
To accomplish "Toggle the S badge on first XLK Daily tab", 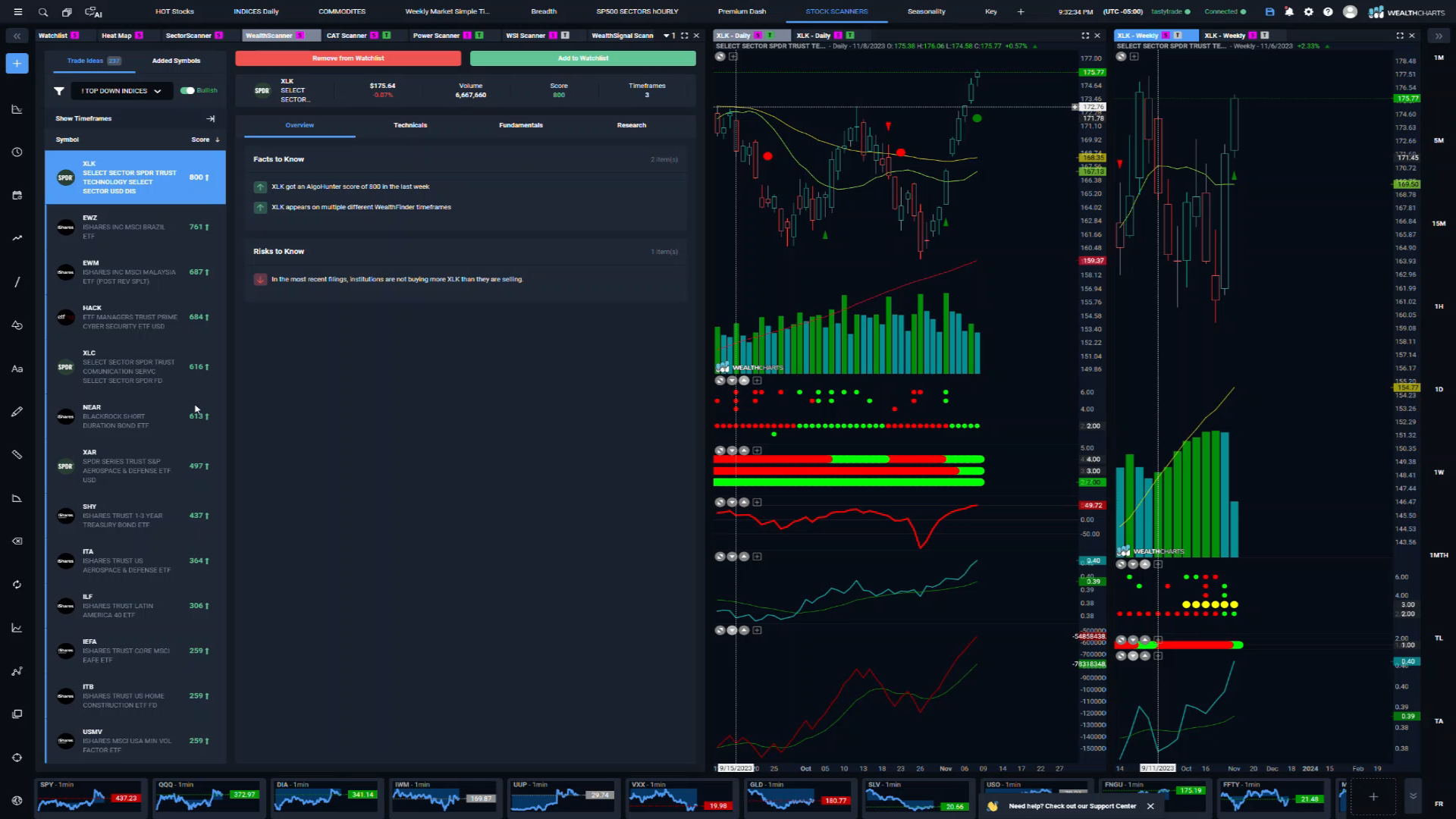I will (758, 36).
